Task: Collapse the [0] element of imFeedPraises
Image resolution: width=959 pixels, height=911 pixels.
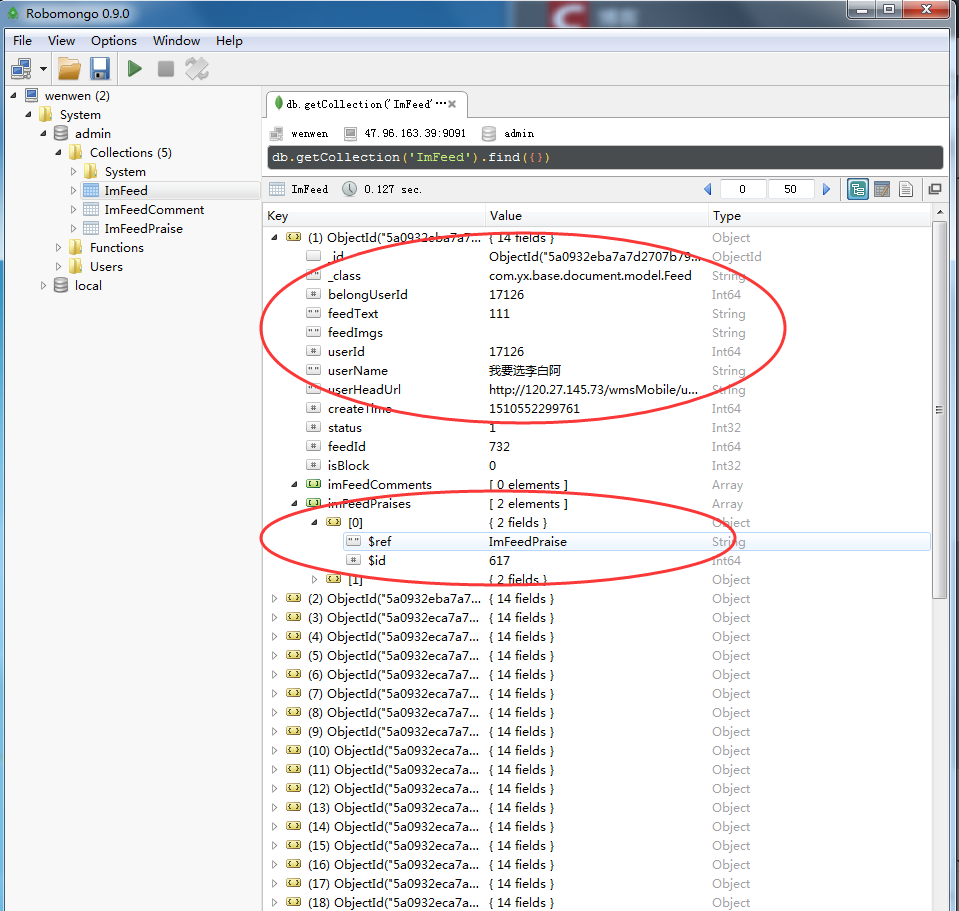Action: (314, 522)
